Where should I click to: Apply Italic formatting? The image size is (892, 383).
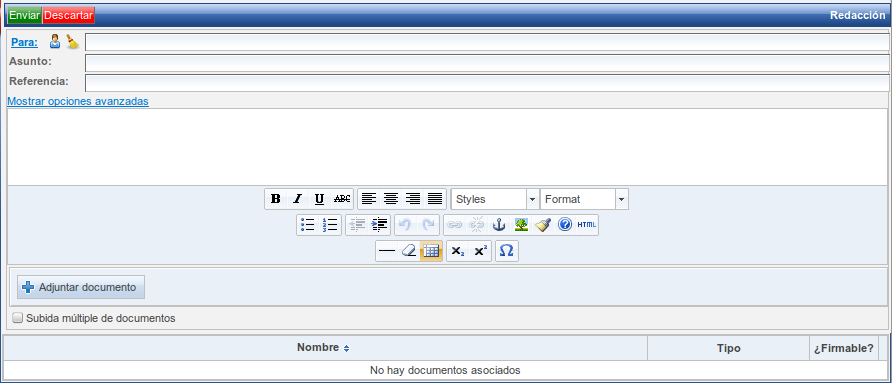coord(298,199)
